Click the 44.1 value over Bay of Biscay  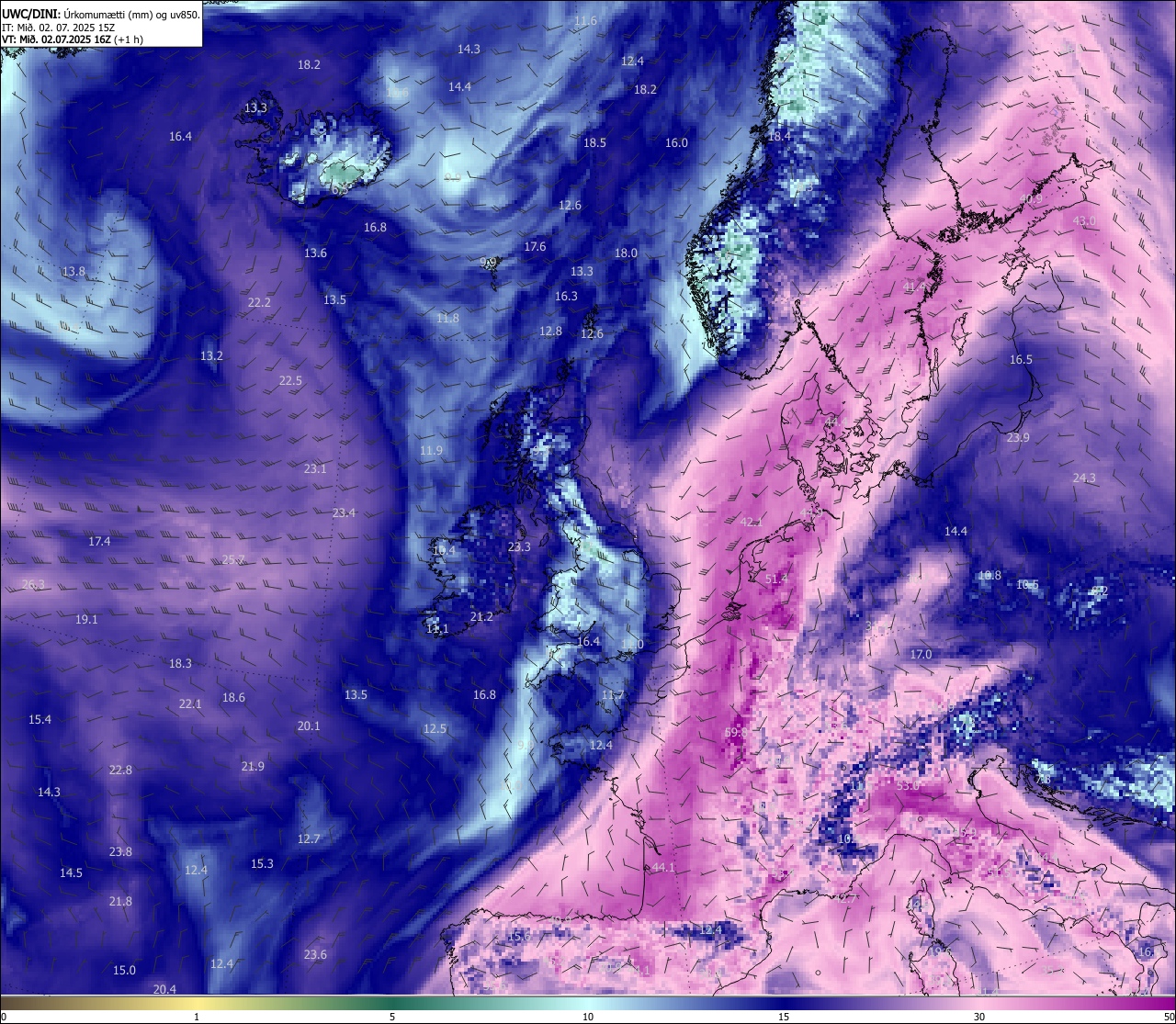663,867
